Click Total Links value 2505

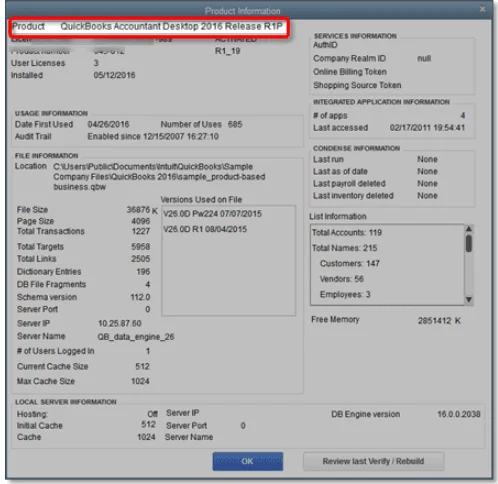pos(141,259)
